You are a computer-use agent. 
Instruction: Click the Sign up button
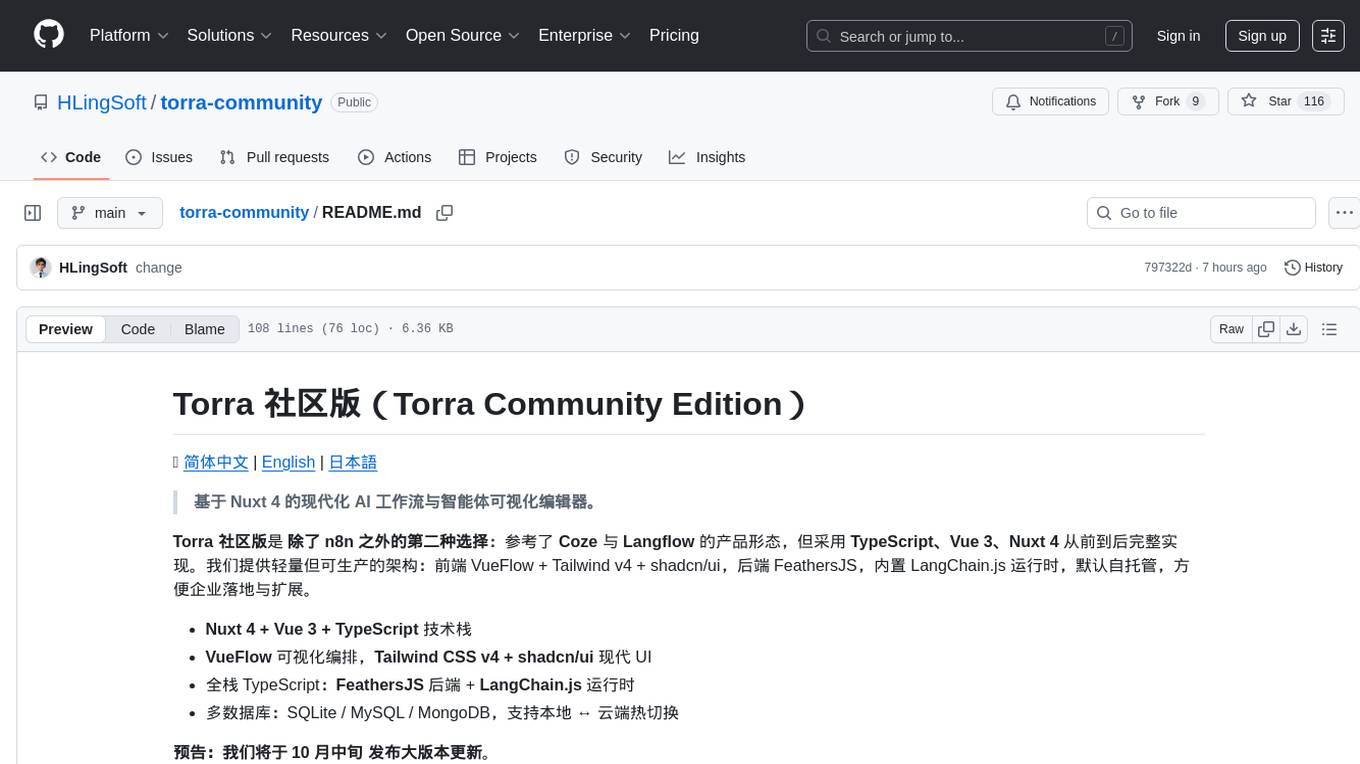[1262, 36]
